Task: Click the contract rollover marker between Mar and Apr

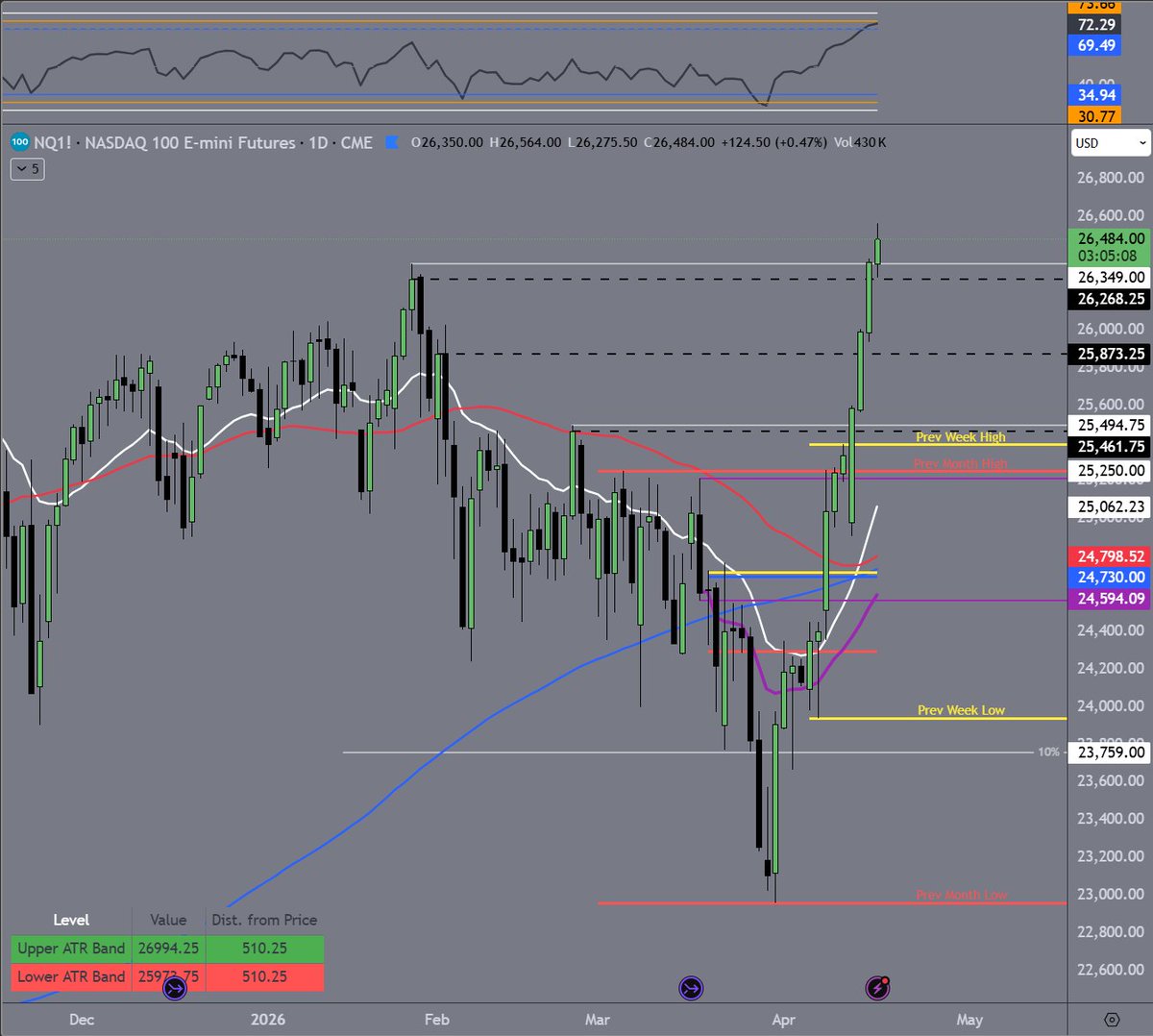Action: pyautogui.click(x=690, y=987)
